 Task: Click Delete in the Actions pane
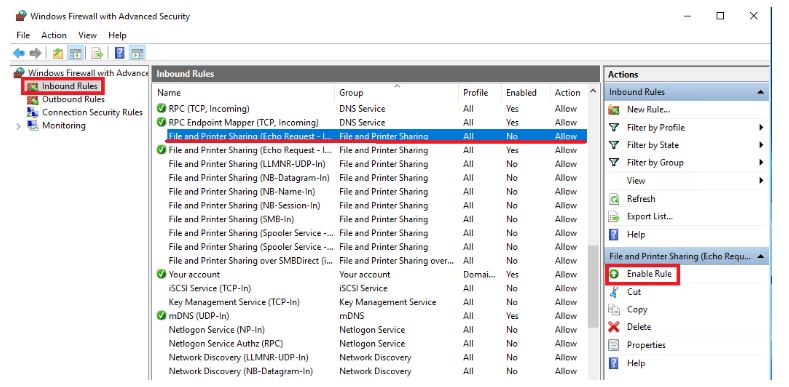point(639,327)
